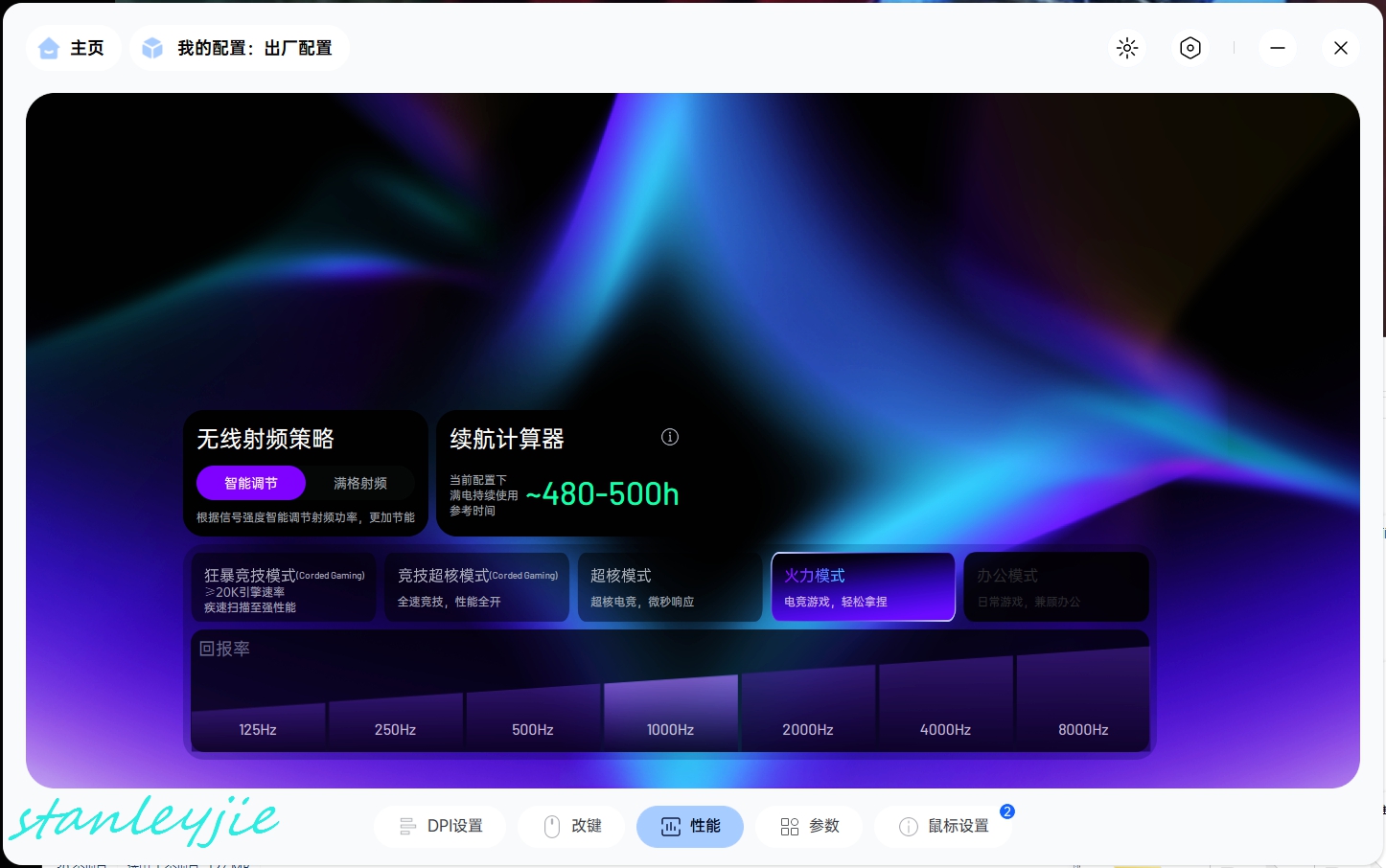Set polling rate to 250Hz
1386x868 pixels.
tap(396, 722)
